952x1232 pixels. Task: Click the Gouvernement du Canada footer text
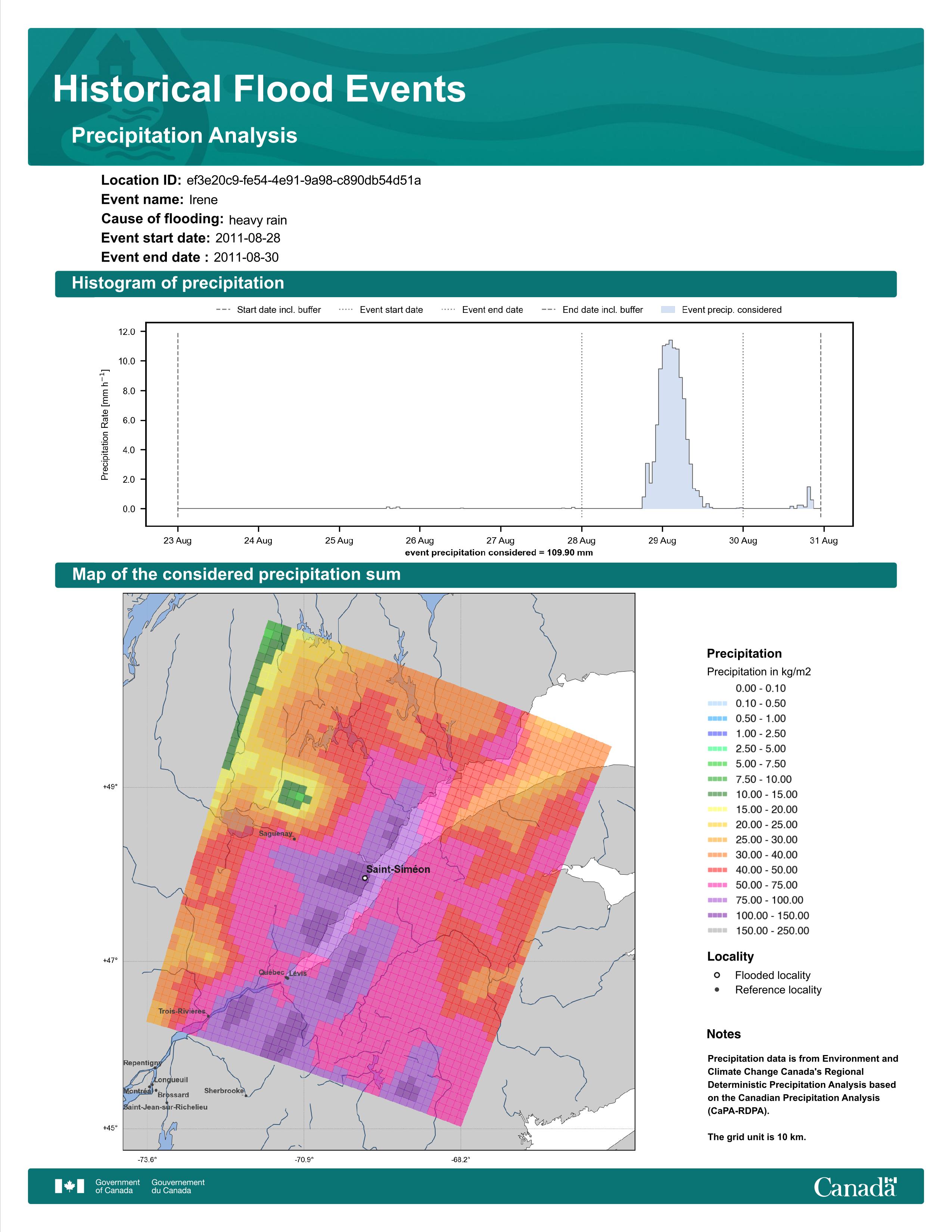(x=178, y=1186)
